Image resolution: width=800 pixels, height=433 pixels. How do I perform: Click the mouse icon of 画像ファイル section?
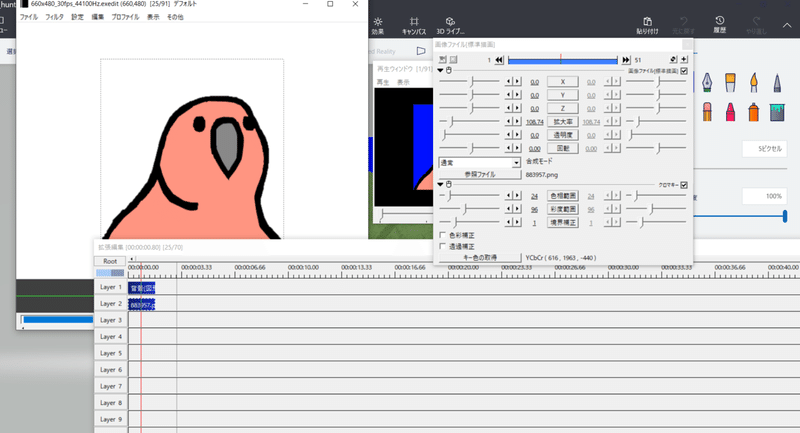449,70
